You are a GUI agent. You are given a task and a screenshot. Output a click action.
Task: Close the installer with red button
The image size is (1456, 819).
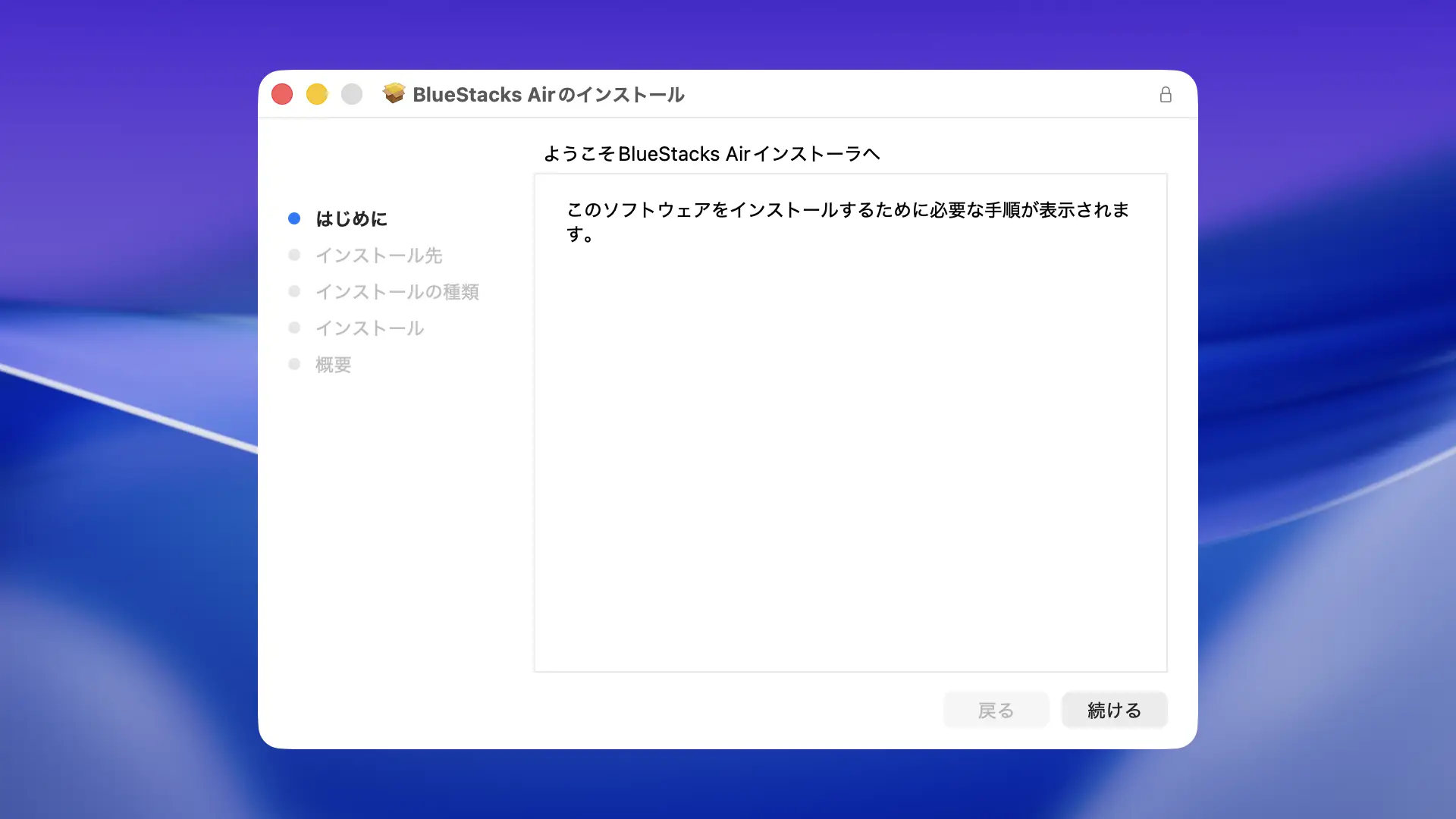click(x=282, y=94)
